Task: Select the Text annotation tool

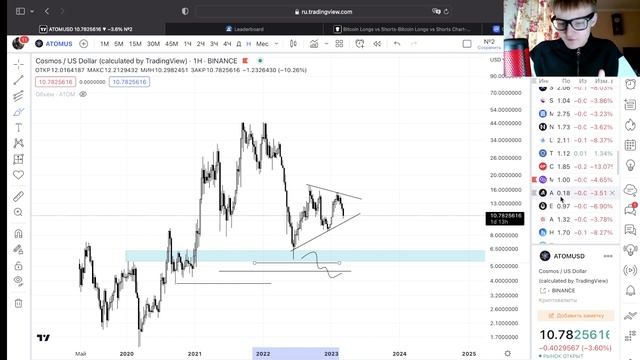Action: (x=18, y=128)
